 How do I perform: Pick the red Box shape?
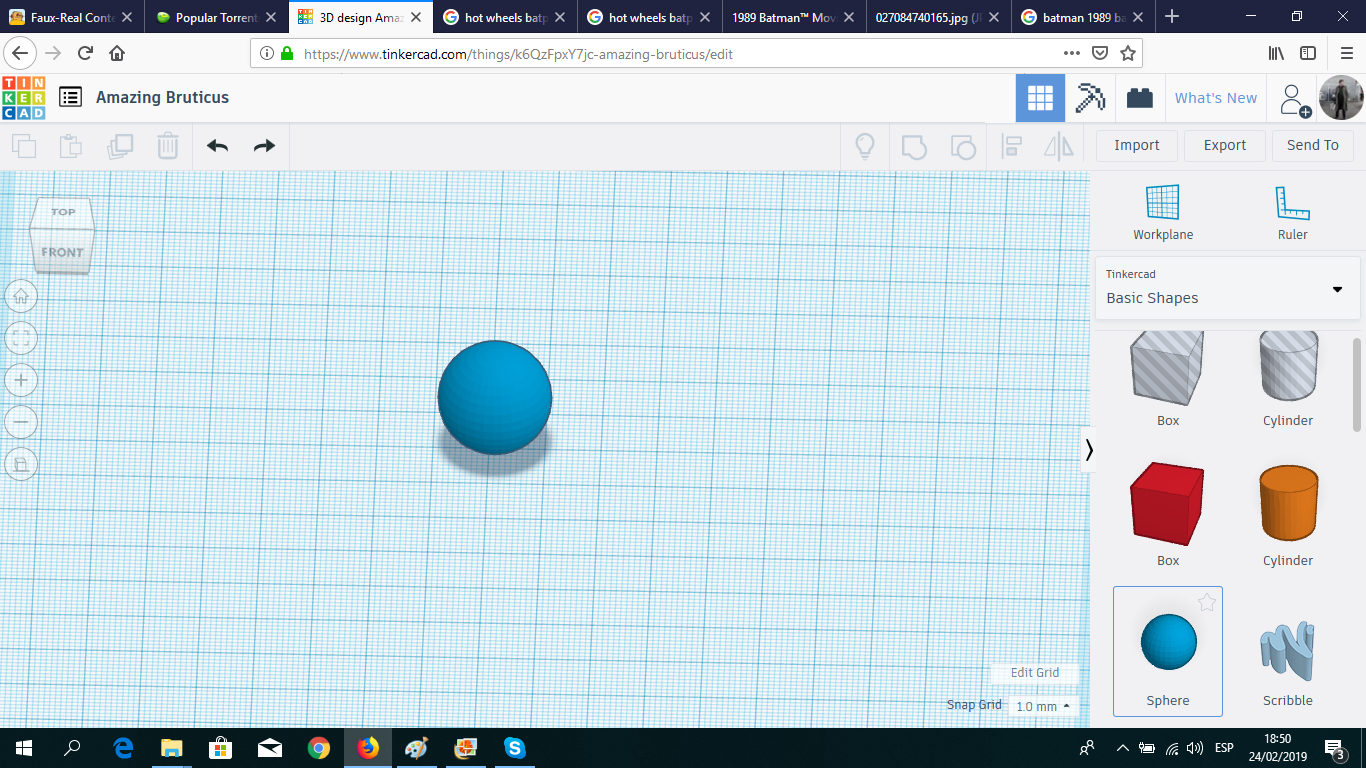tap(1167, 504)
